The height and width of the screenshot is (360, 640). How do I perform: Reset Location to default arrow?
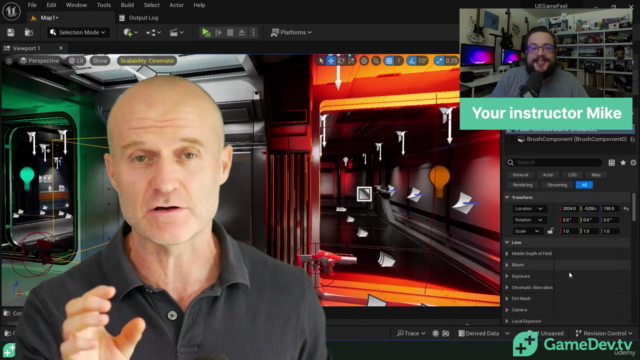click(626, 209)
